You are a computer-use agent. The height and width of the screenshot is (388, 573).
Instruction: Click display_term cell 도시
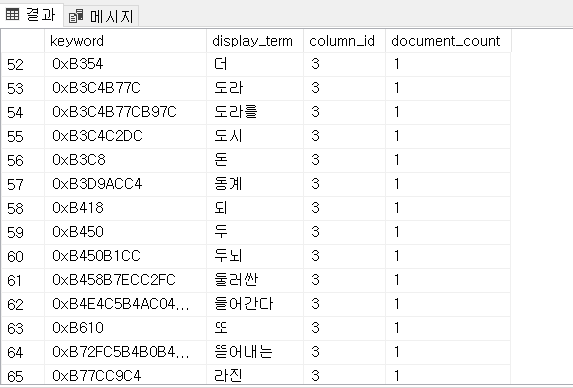(x=255, y=136)
